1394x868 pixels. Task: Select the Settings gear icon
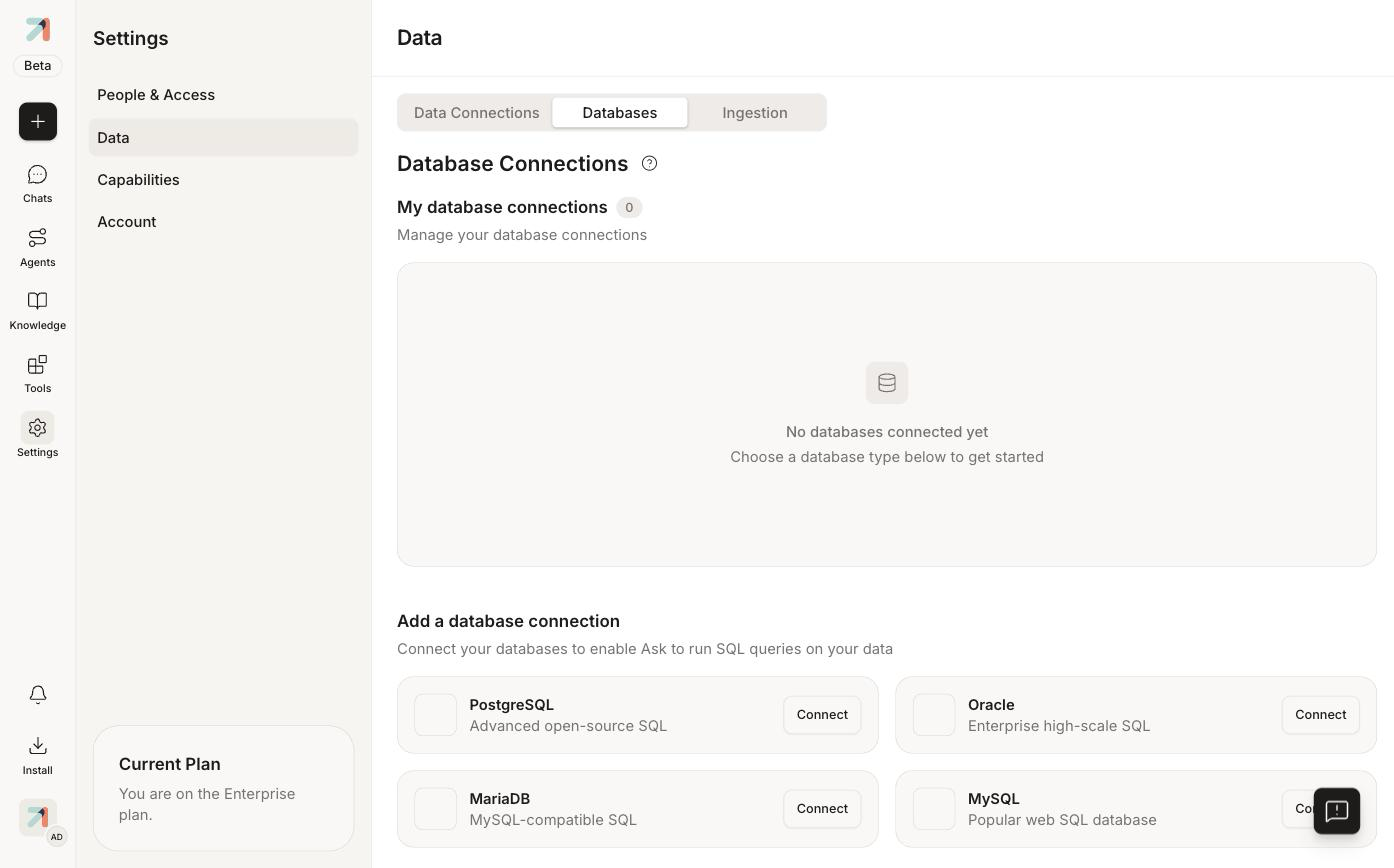pyautogui.click(x=38, y=428)
